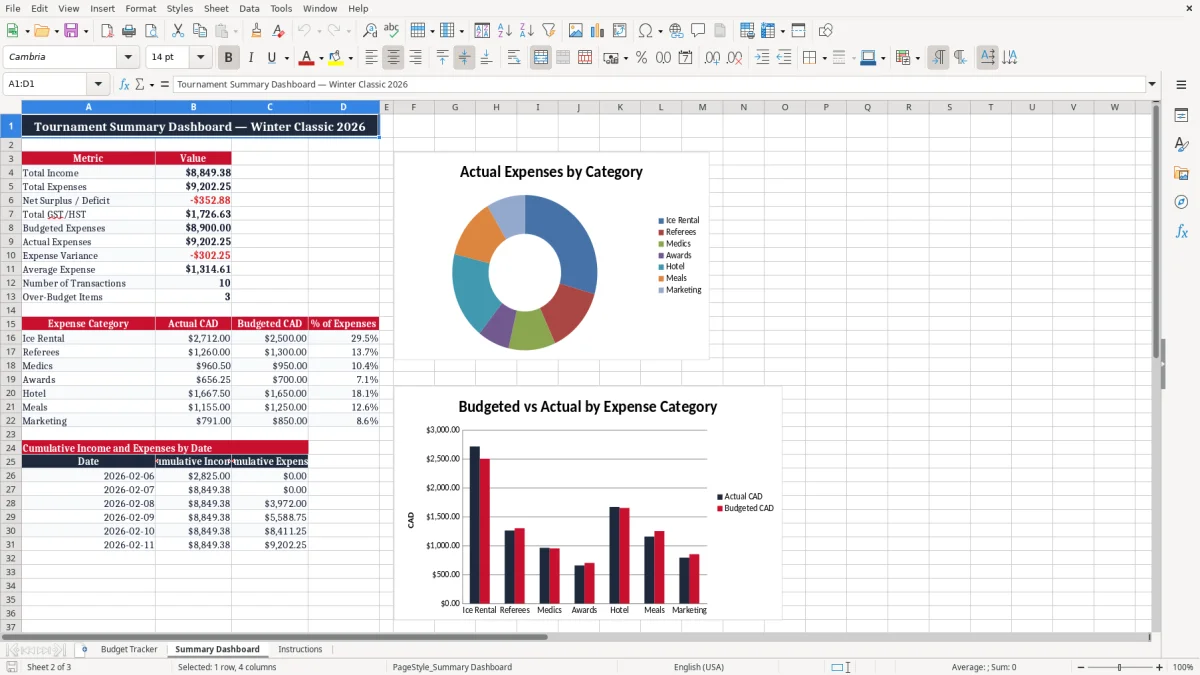Toggle Center Vertically alignment

pyautogui.click(x=464, y=58)
